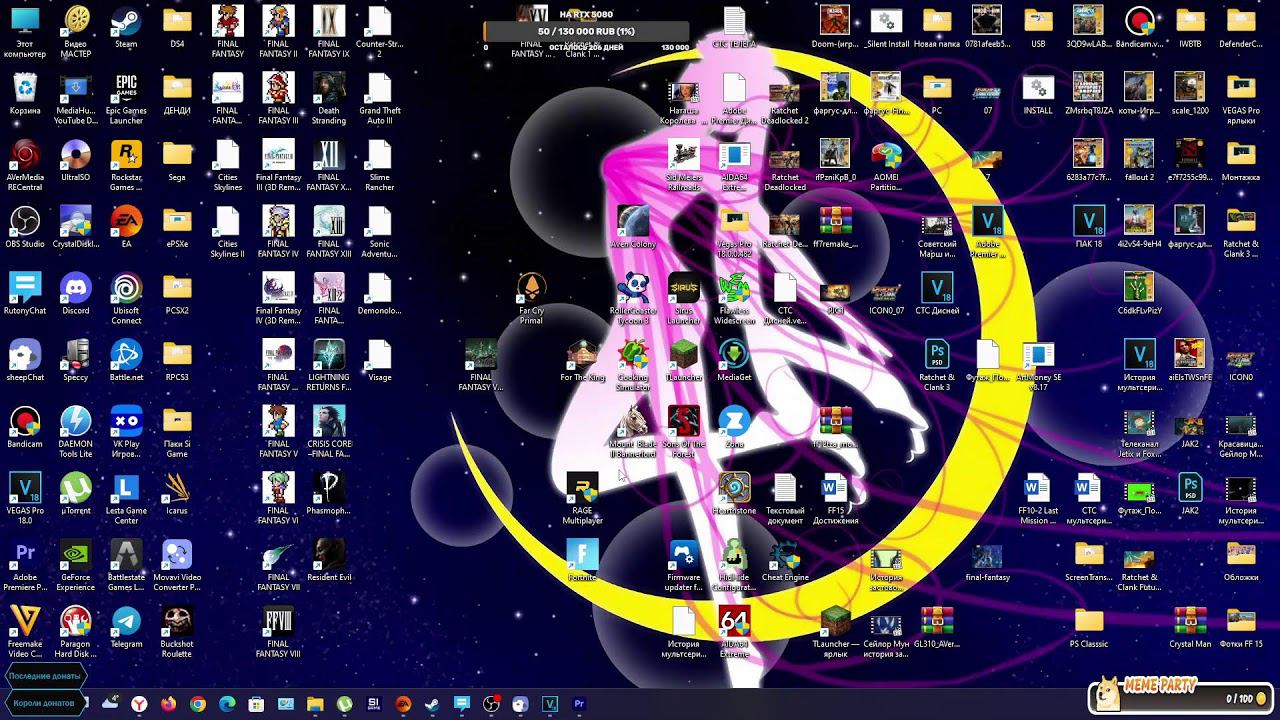Open the Discord desktop shortcut
Viewport: 1280px width, 720px height.
[x=76, y=294]
